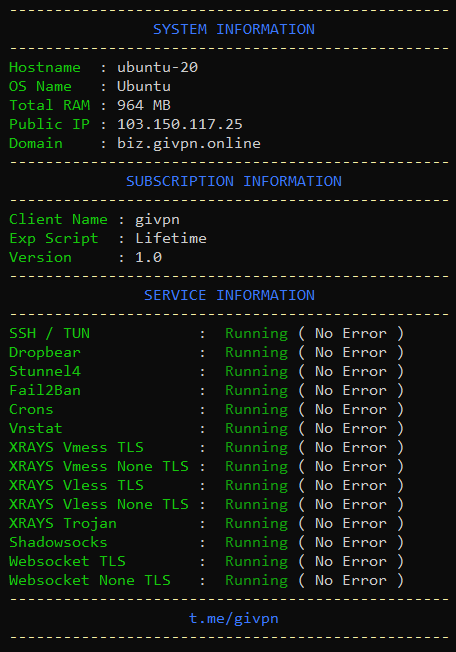Click the SERVICE INFORMATION heading
456x652 pixels.
229,295
